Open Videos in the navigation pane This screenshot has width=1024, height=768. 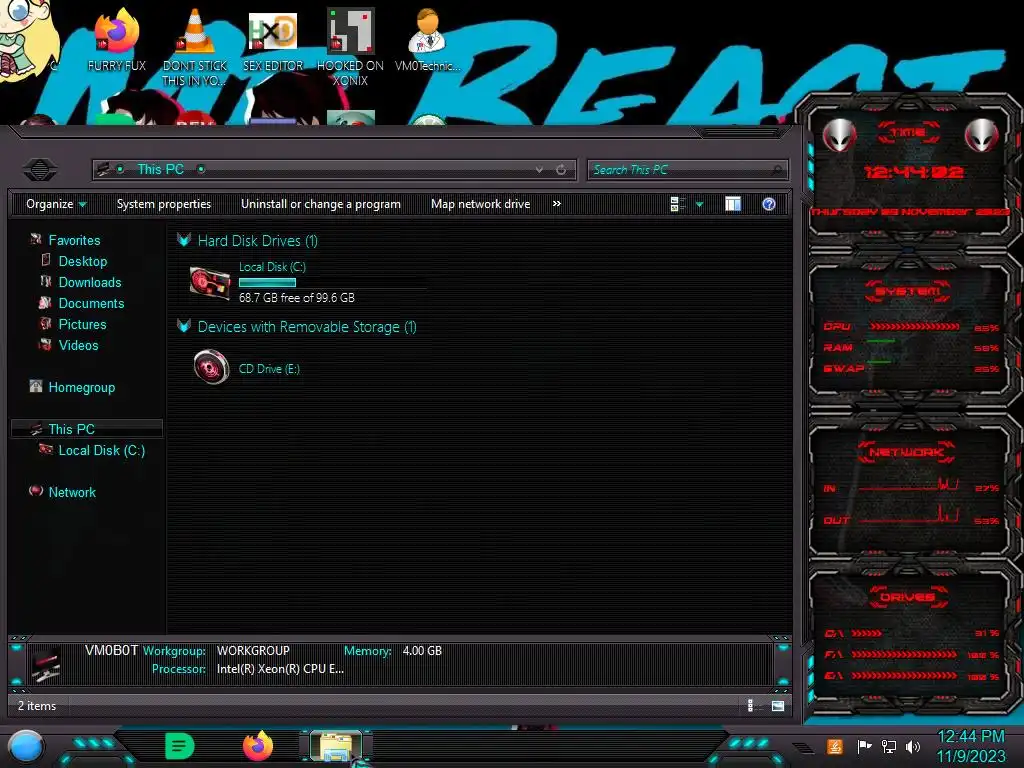(78, 345)
